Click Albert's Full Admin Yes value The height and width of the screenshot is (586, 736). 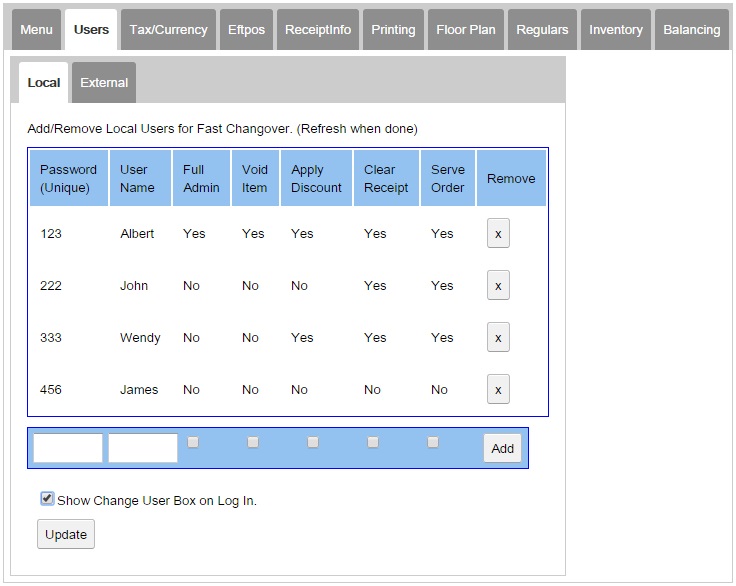pos(194,234)
